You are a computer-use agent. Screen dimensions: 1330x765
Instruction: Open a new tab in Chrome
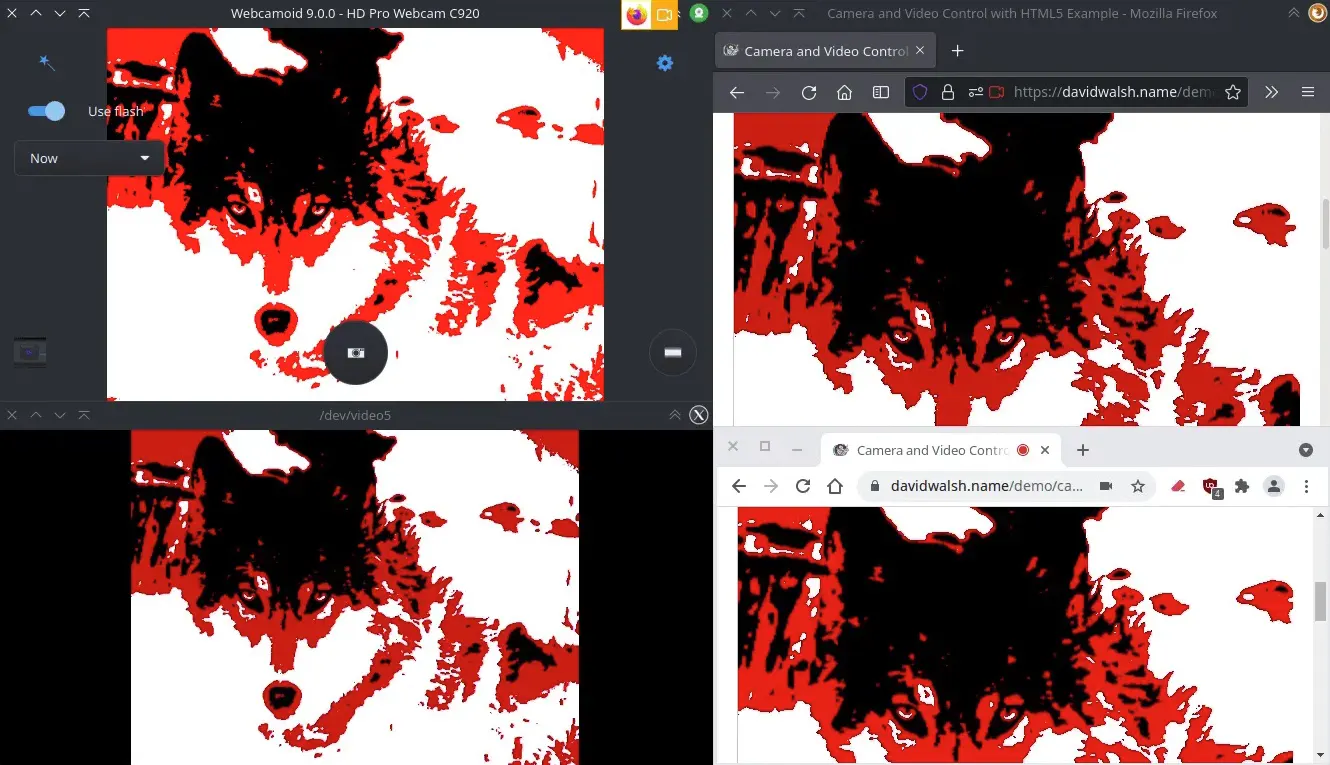(x=1083, y=450)
